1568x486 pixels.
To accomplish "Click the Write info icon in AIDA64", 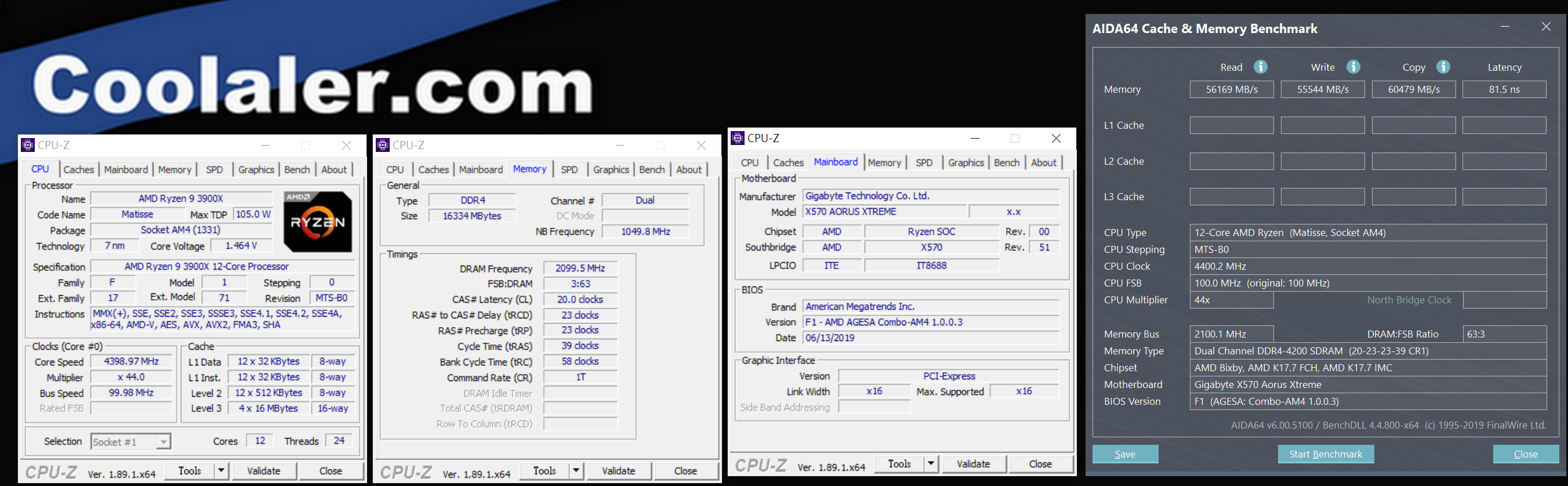I will [1353, 66].
